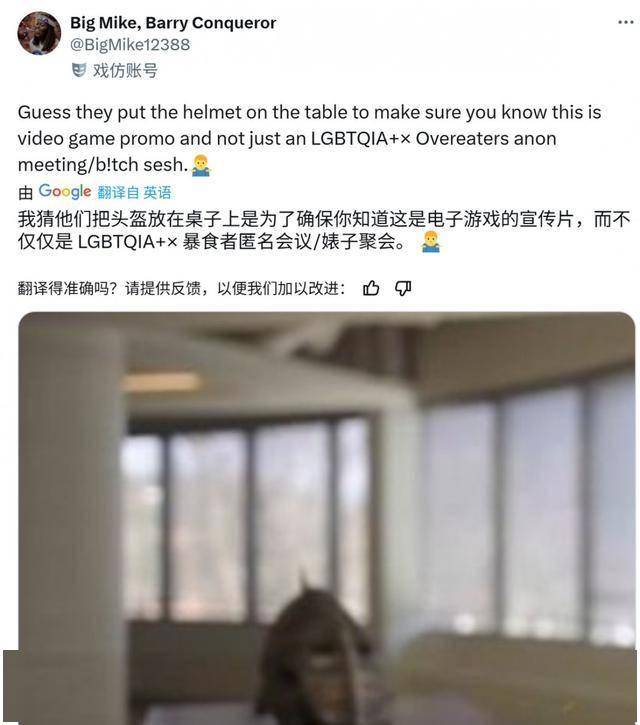This screenshot has height=725, width=640.
Task: Click shrug emoji ending the English tweet
Action: tap(201, 165)
